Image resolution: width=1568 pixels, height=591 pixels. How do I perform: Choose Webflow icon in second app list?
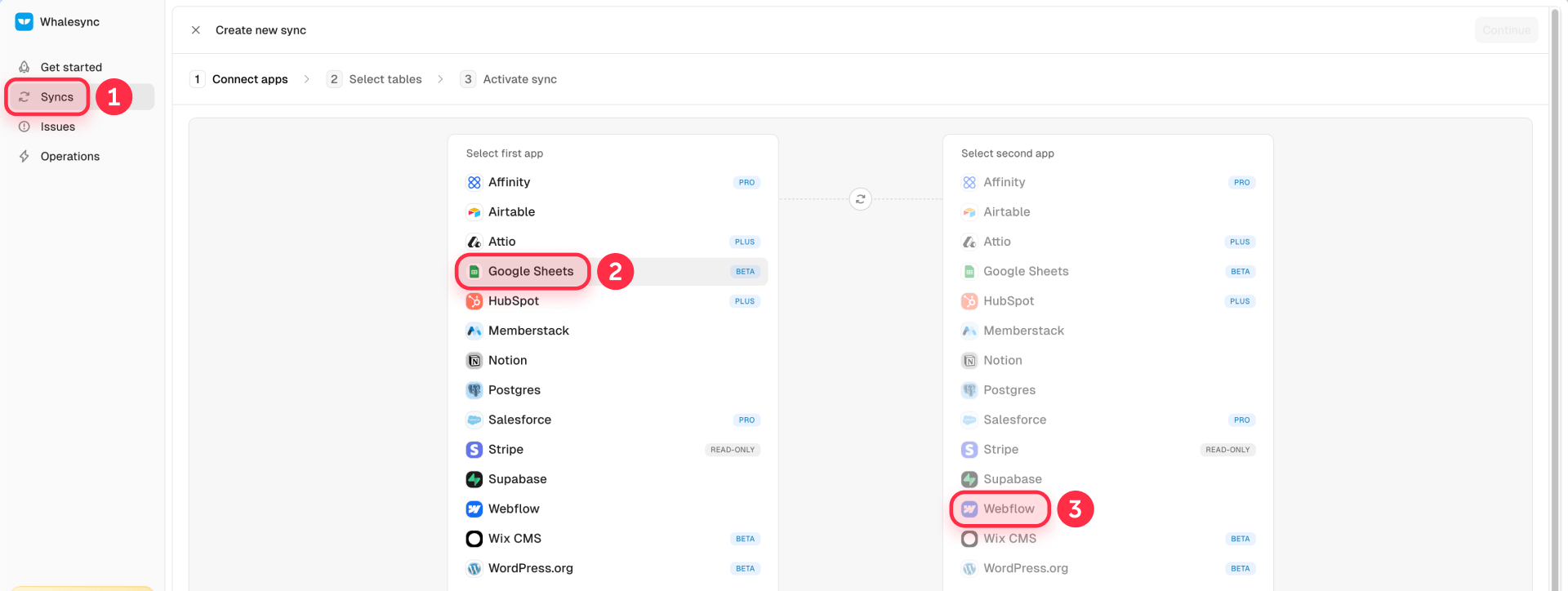(969, 509)
